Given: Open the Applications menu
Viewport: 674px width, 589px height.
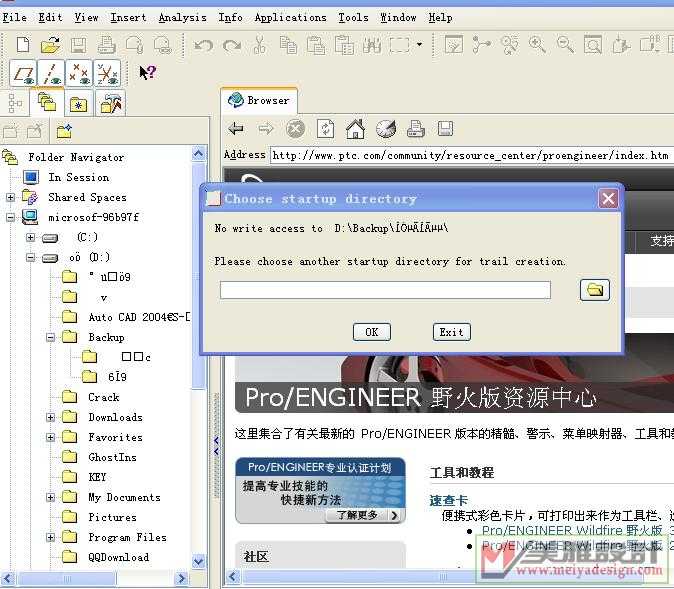Looking at the screenshot, I should (290, 18).
